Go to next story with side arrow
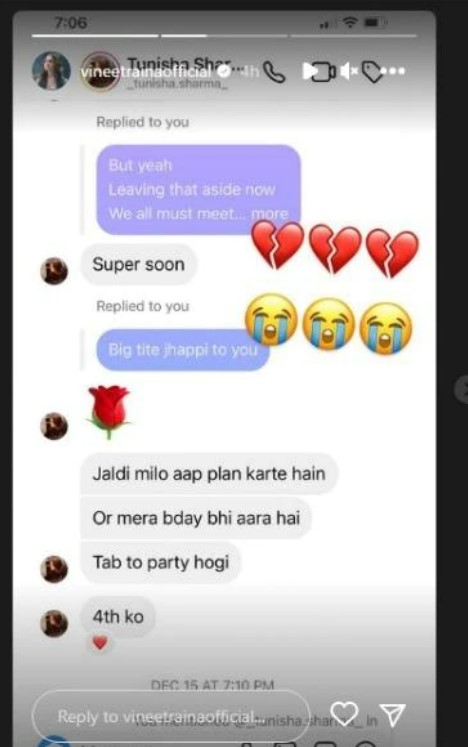Viewport: 468px width, 747px height. coord(462,389)
